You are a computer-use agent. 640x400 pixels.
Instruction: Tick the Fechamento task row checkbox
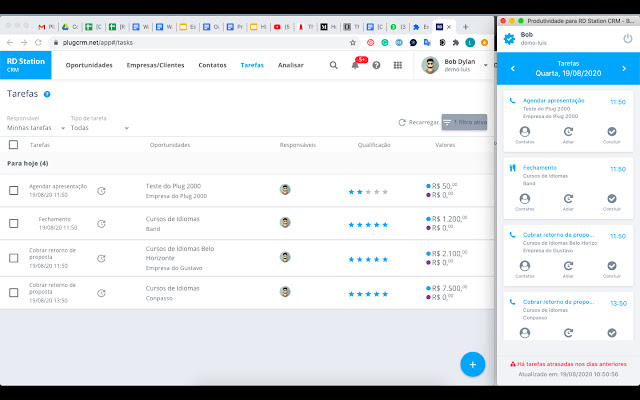click(14, 224)
